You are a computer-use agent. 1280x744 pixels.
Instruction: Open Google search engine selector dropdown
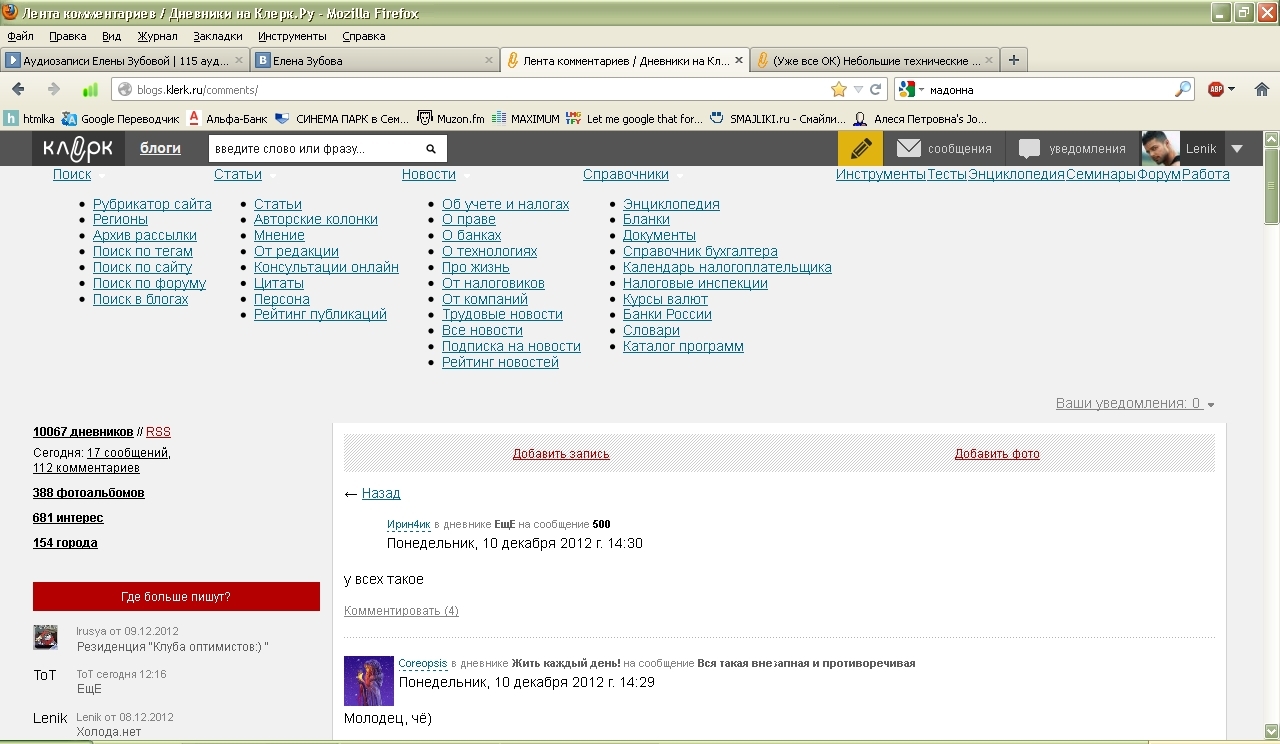coord(911,89)
